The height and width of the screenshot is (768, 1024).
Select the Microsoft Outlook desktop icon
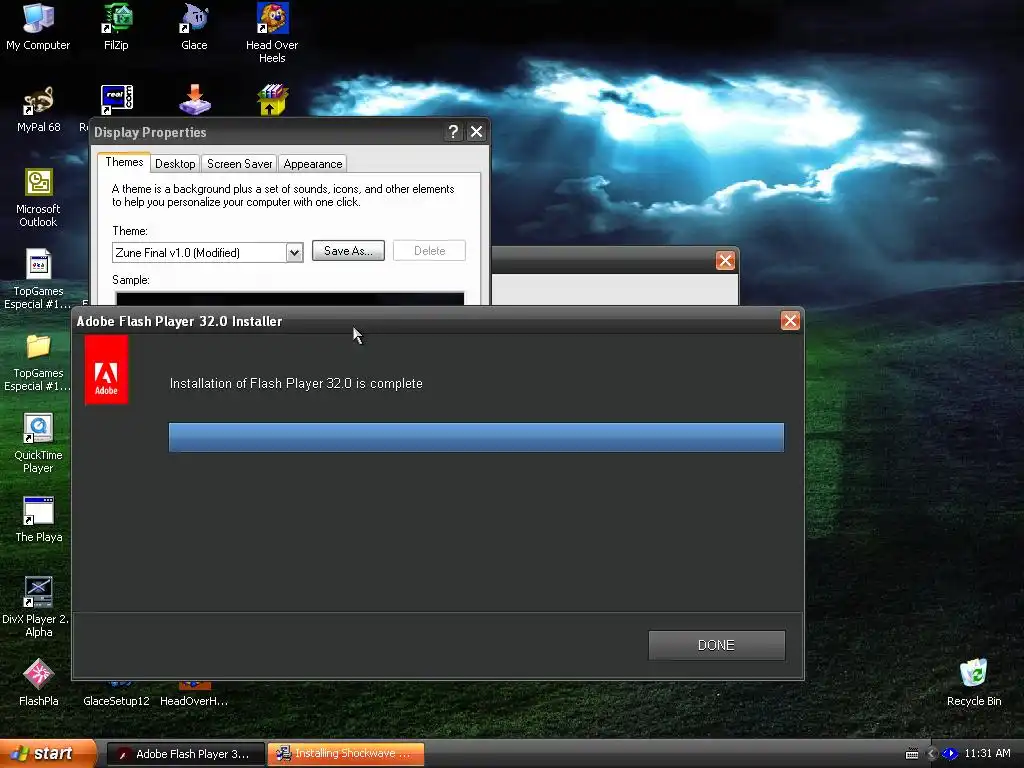[x=39, y=198]
